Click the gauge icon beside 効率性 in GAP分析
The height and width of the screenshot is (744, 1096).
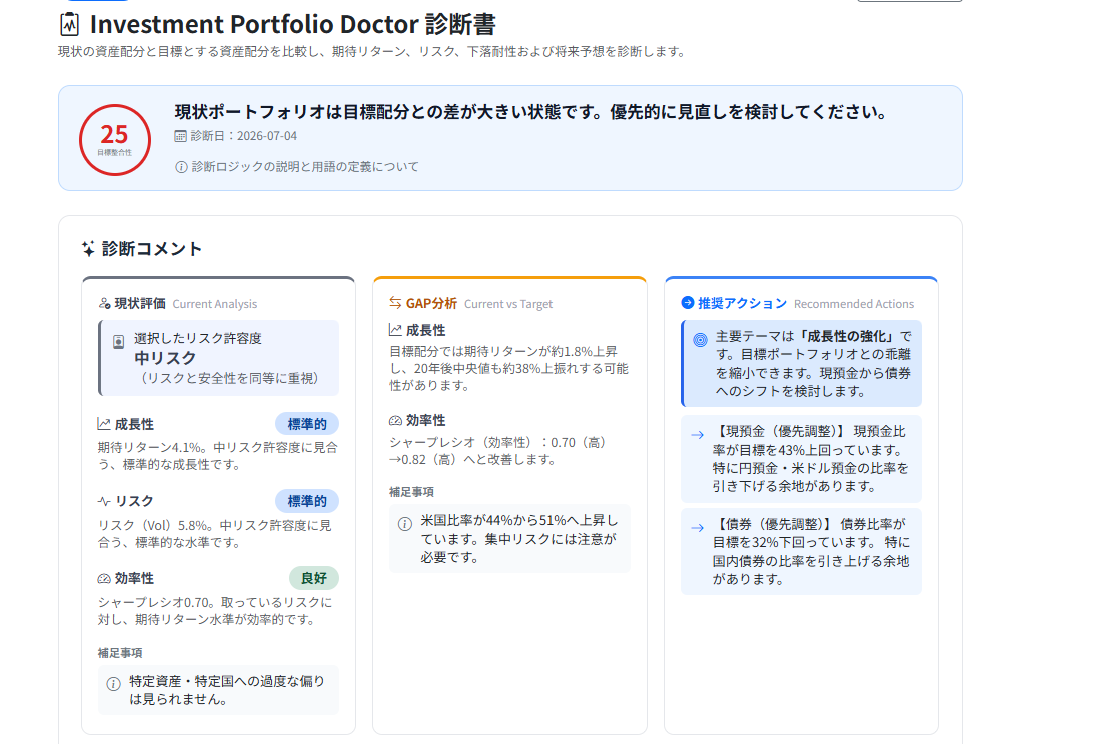tap(395, 420)
